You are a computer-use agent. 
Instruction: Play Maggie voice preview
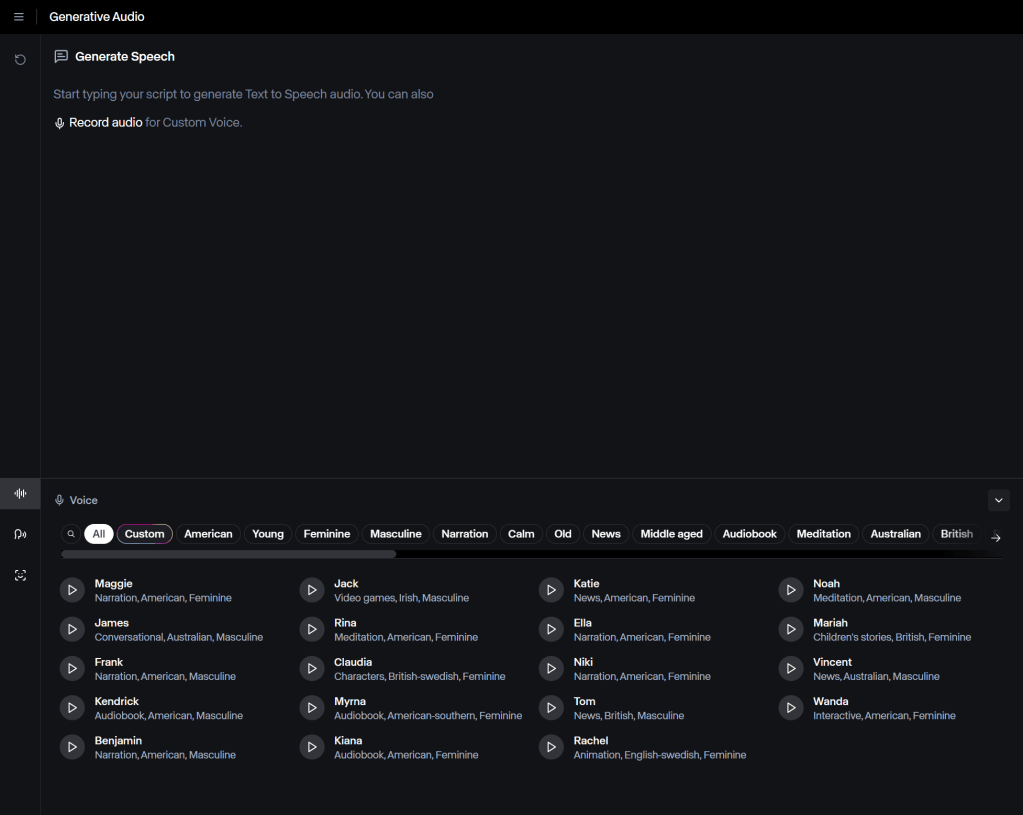coord(72,591)
